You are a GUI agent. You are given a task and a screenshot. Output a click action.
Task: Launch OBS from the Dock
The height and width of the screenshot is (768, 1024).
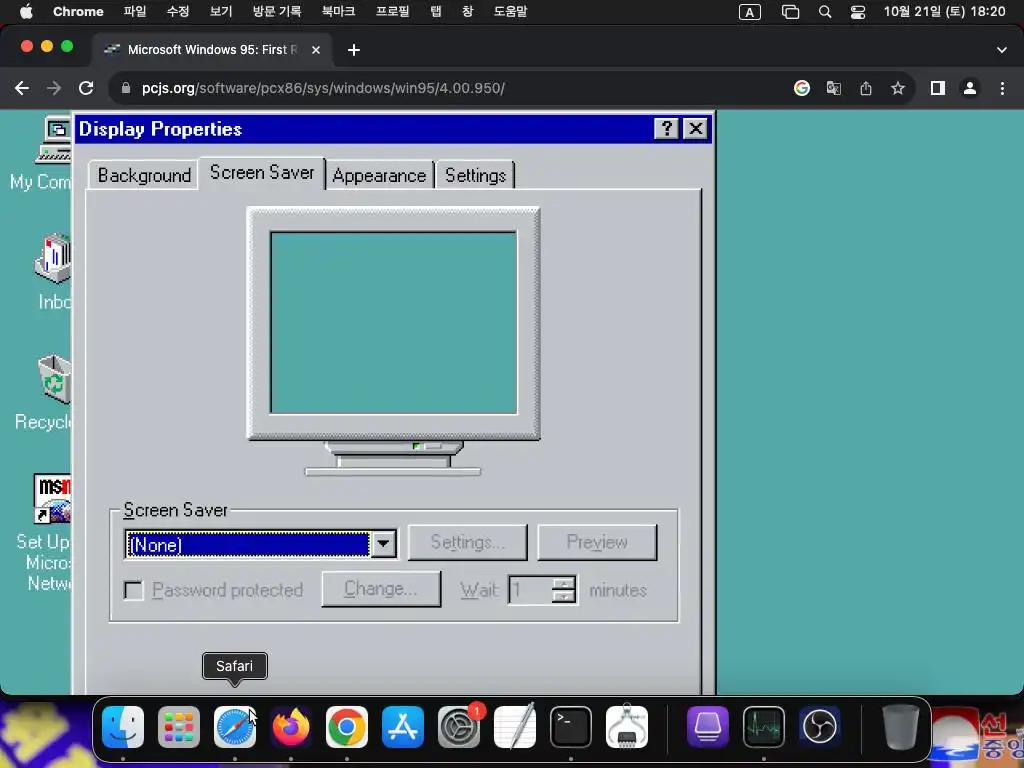(x=820, y=727)
